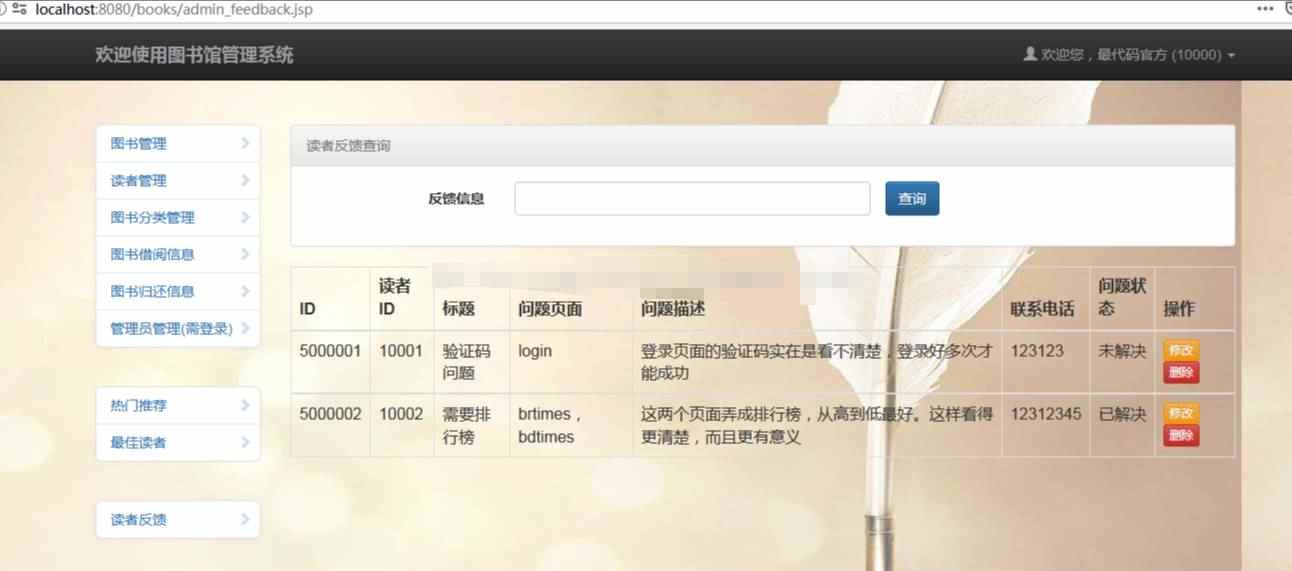The height and width of the screenshot is (571, 1292).
Task: Open 读者反馈 in the sidebar
Action: coord(178,520)
